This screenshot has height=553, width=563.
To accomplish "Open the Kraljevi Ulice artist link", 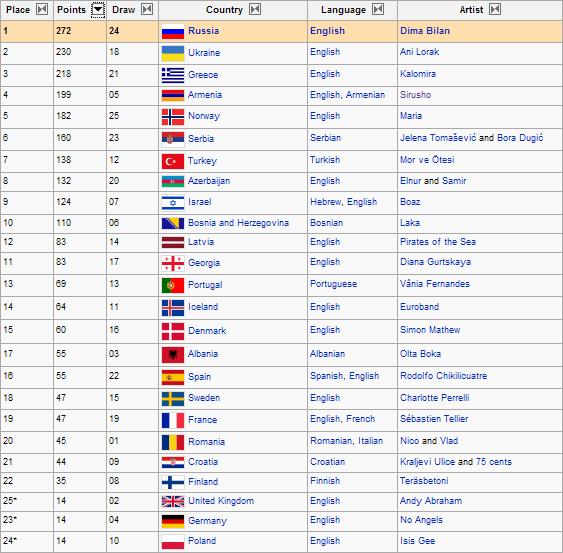I will (428, 462).
